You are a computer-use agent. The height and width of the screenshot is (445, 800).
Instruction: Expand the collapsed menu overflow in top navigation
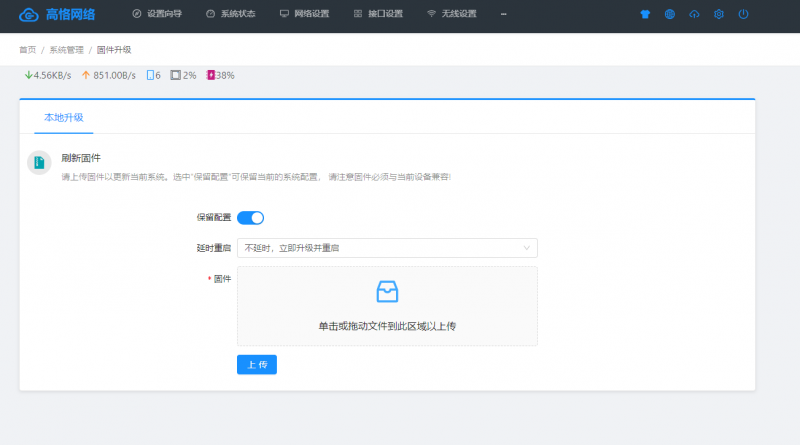click(x=504, y=15)
